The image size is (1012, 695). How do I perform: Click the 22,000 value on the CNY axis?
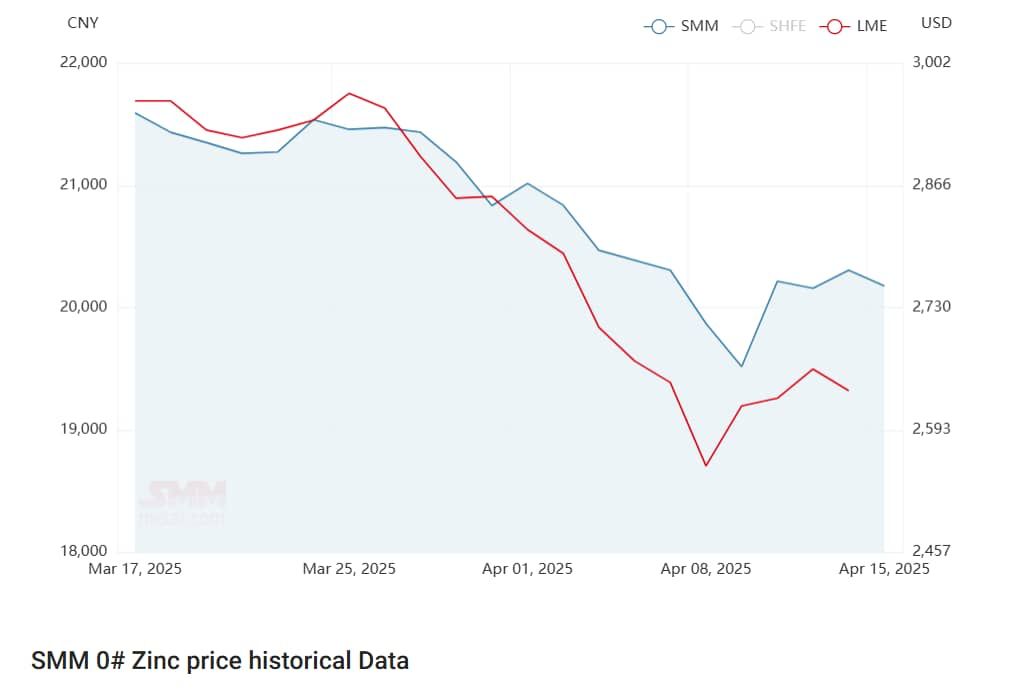[84, 62]
